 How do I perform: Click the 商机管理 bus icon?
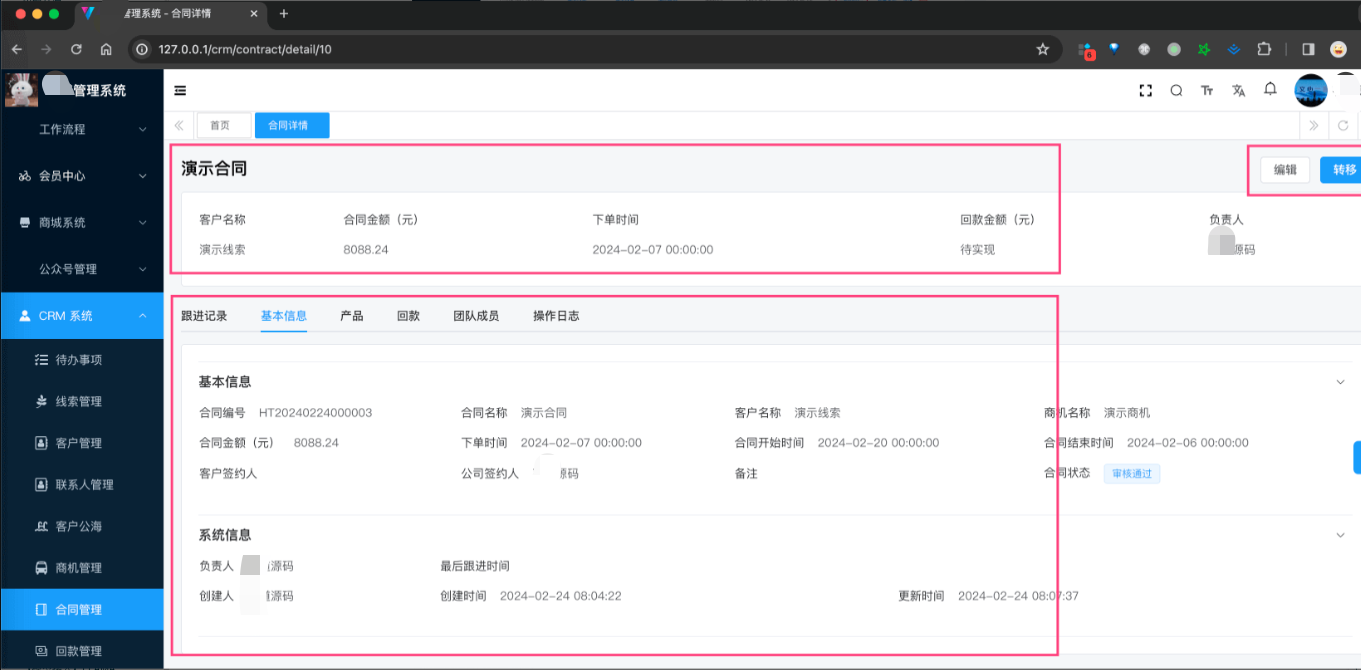pyautogui.click(x=41, y=568)
